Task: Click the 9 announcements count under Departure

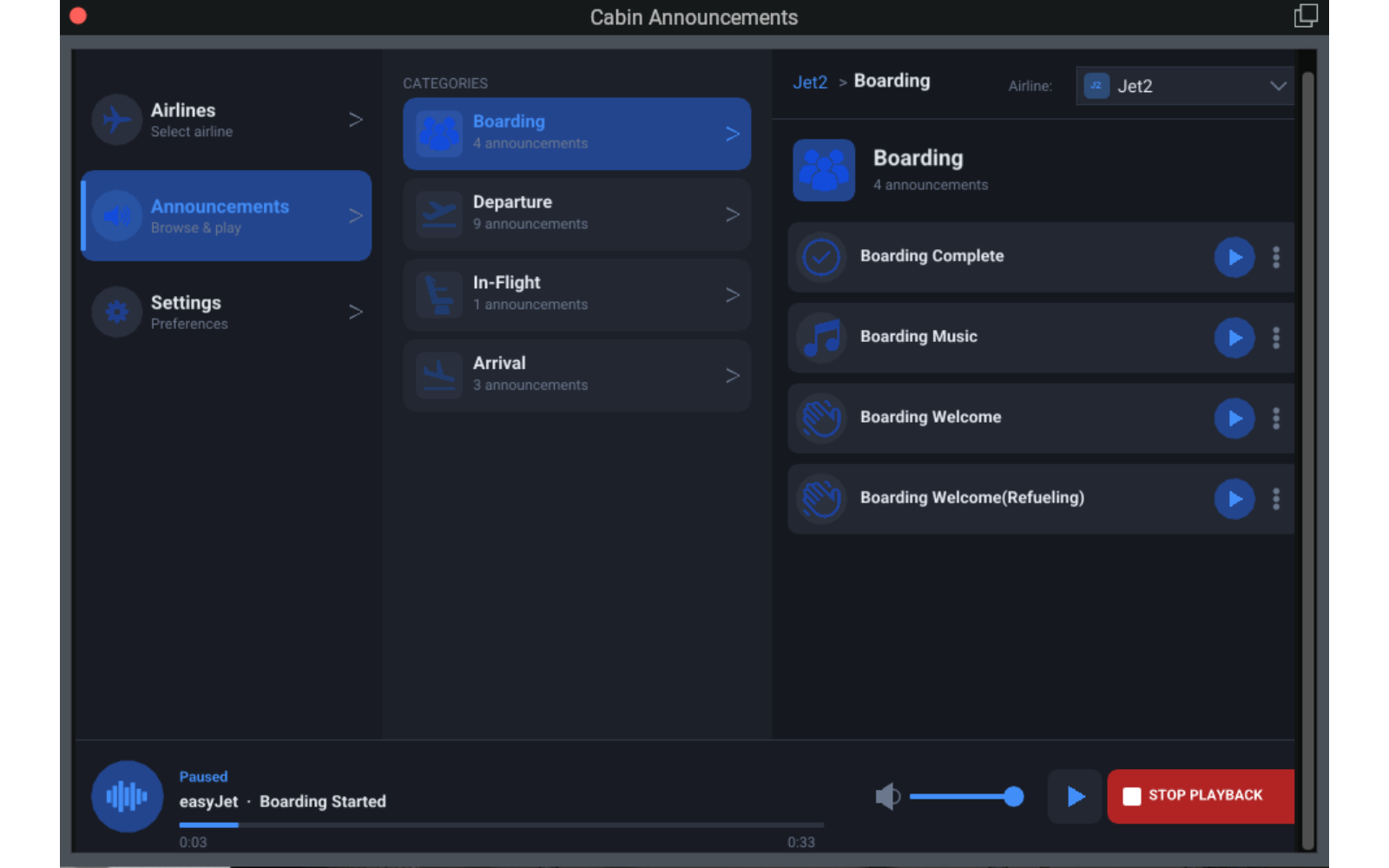Action: (x=530, y=224)
